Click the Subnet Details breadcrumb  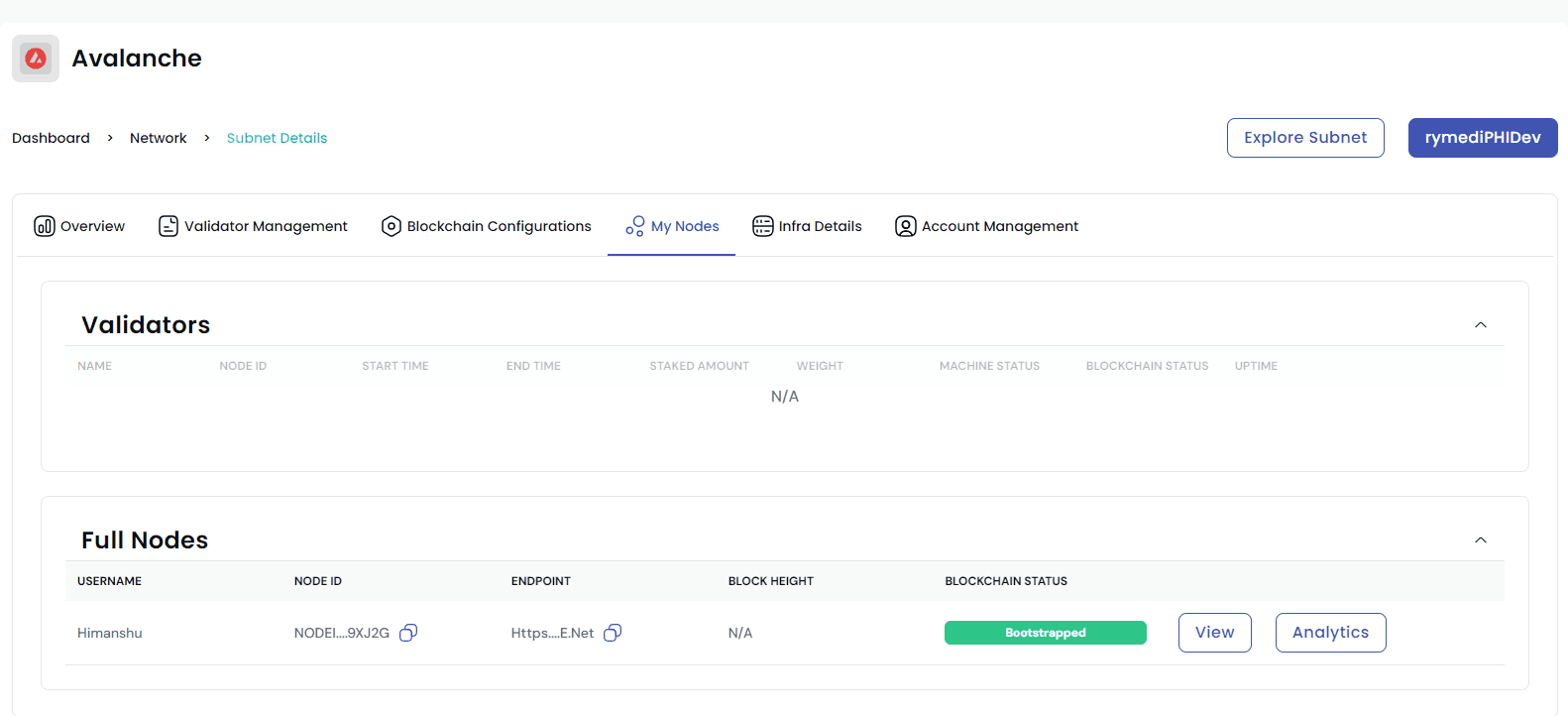[277, 138]
